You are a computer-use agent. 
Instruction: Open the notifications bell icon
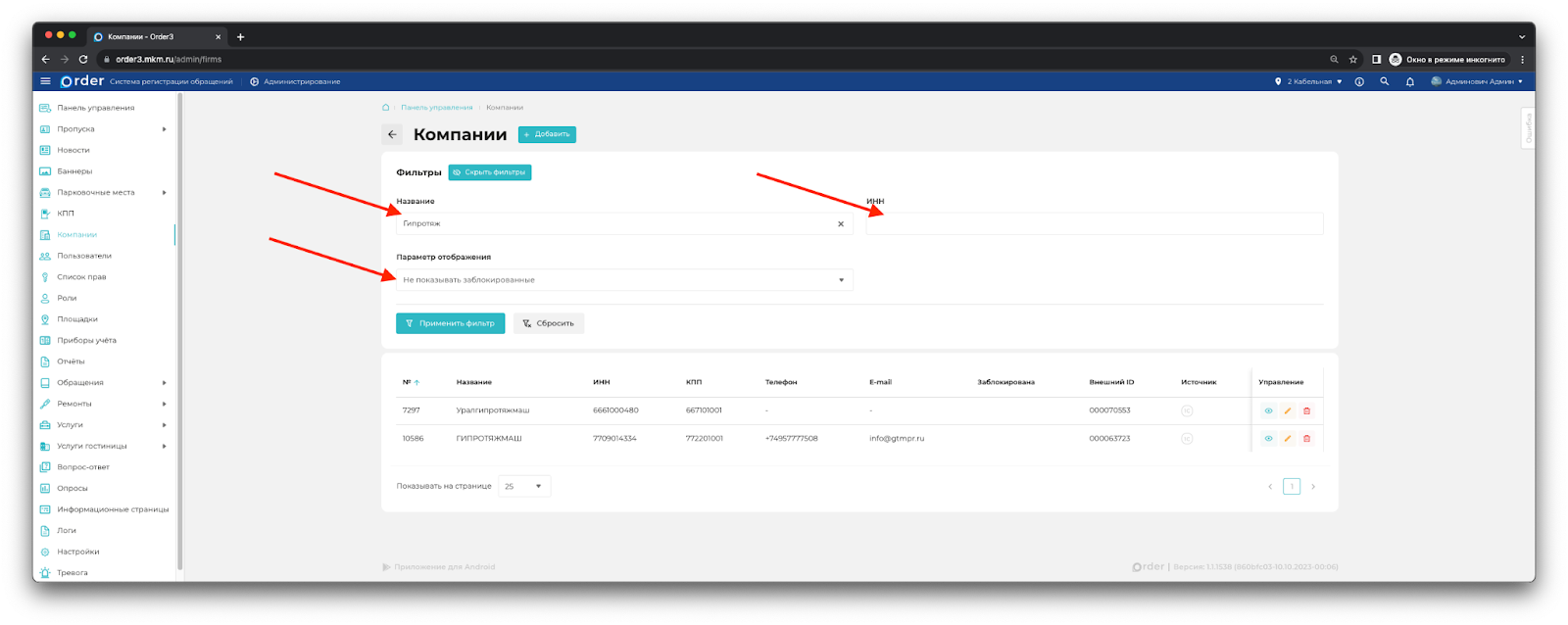1409,81
